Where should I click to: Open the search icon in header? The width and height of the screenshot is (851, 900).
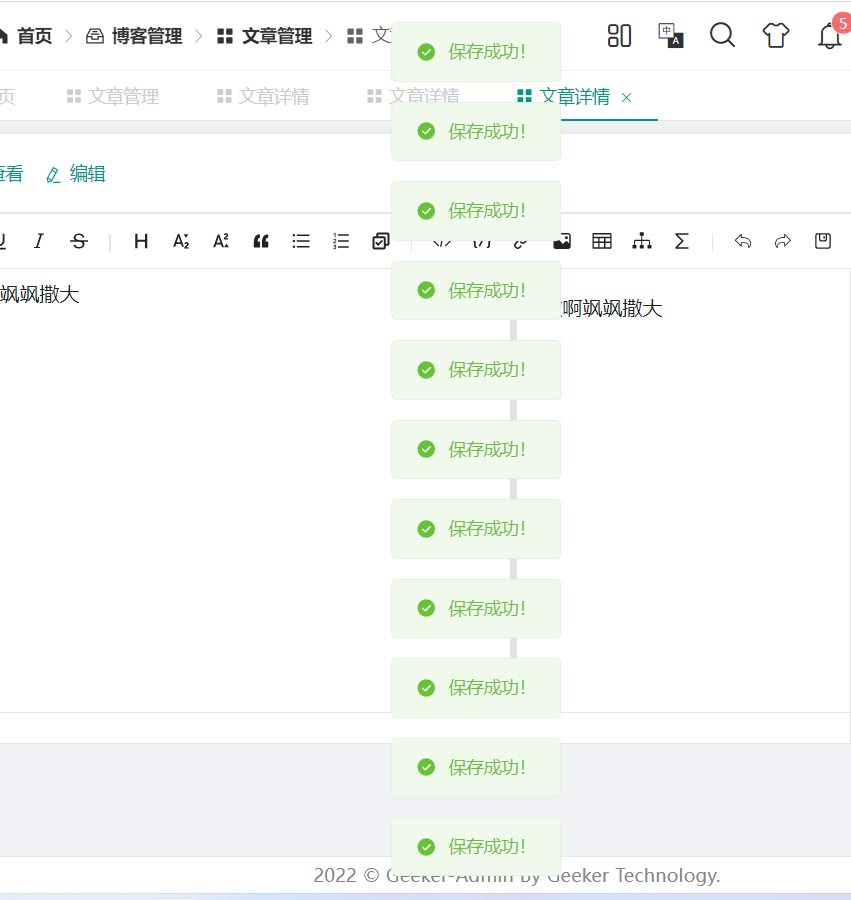(722, 35)
